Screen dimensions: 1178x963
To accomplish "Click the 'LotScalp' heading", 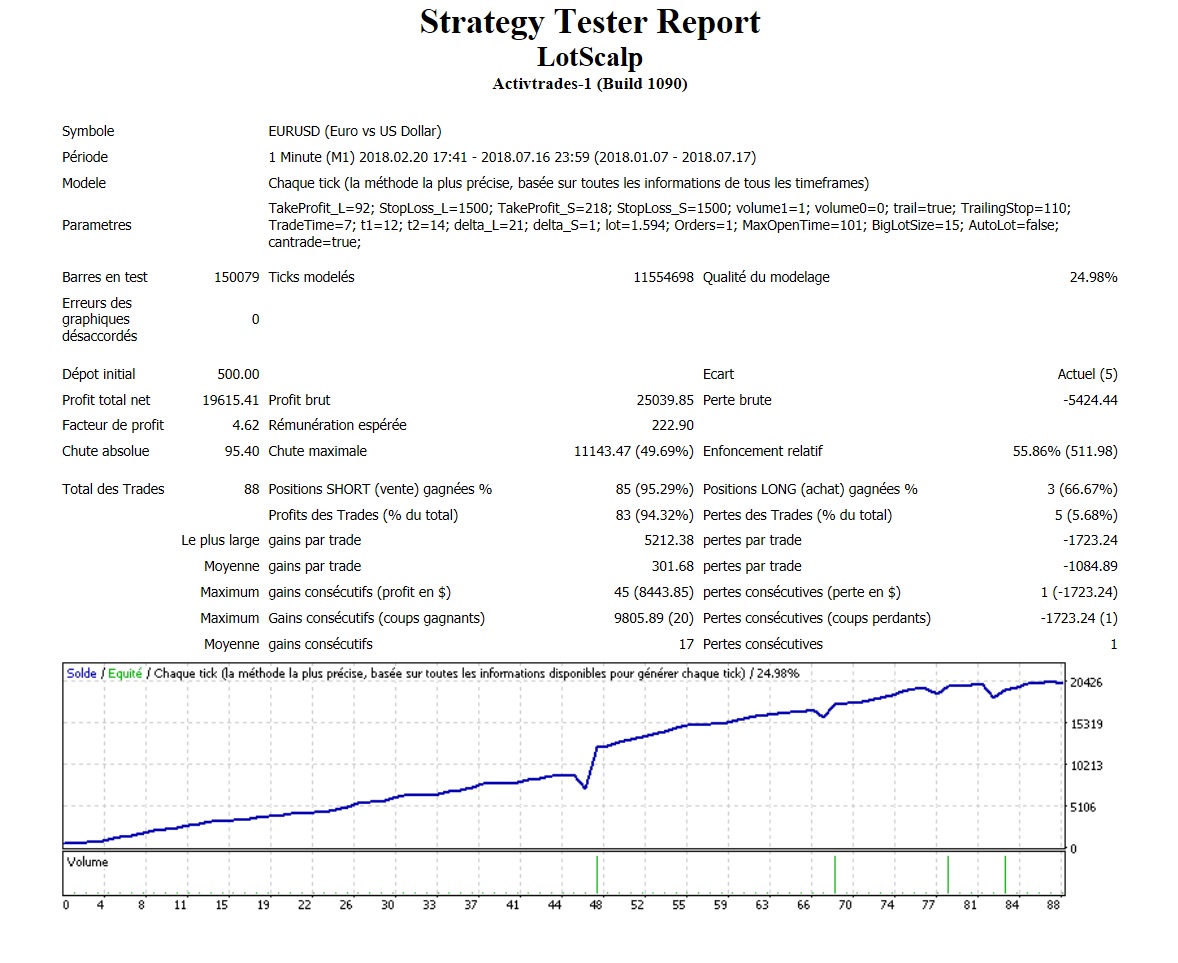I will (x=590, y=57).
